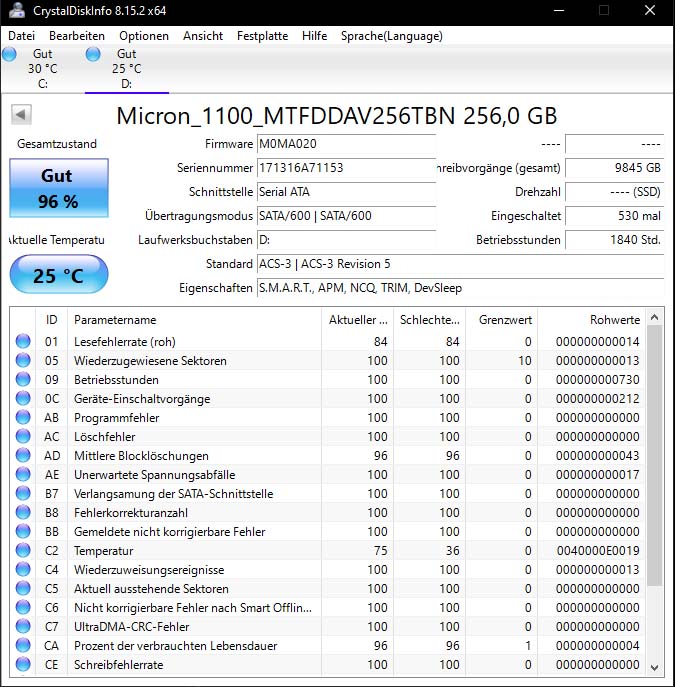Click status orb for Fehlerkorrekturanzahl
Image resolution: width=675 pixels, height=687 pixels.
point(23,512)
